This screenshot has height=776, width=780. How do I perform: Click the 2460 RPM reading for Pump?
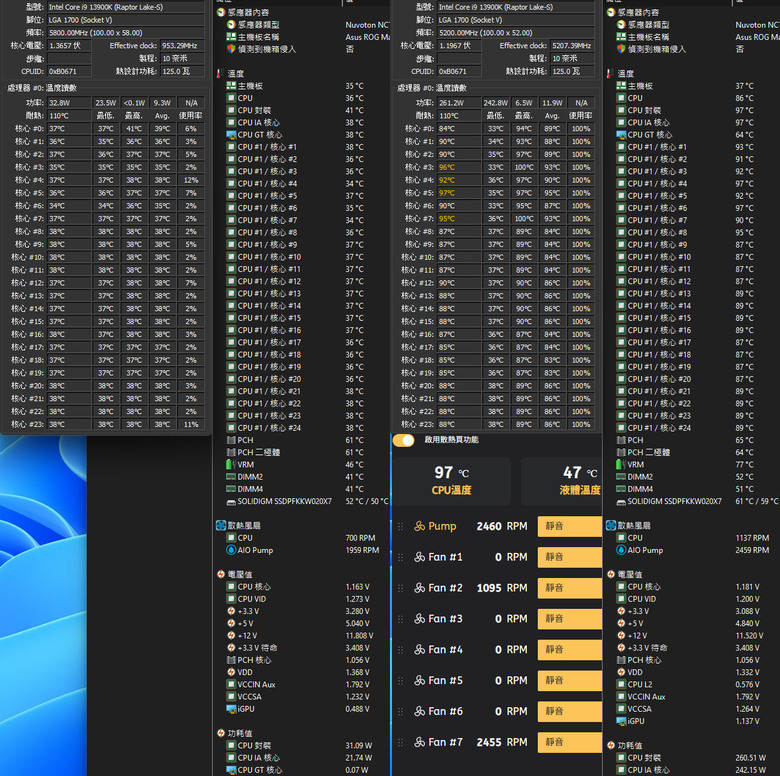tap(501, 526)
